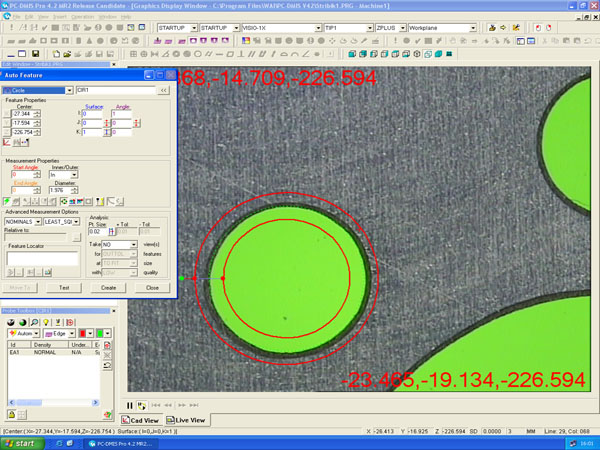The height and width of the screenshot is (450, 600).
Task: Open the Workplane dropdown
Action: [x=473, y=28]
